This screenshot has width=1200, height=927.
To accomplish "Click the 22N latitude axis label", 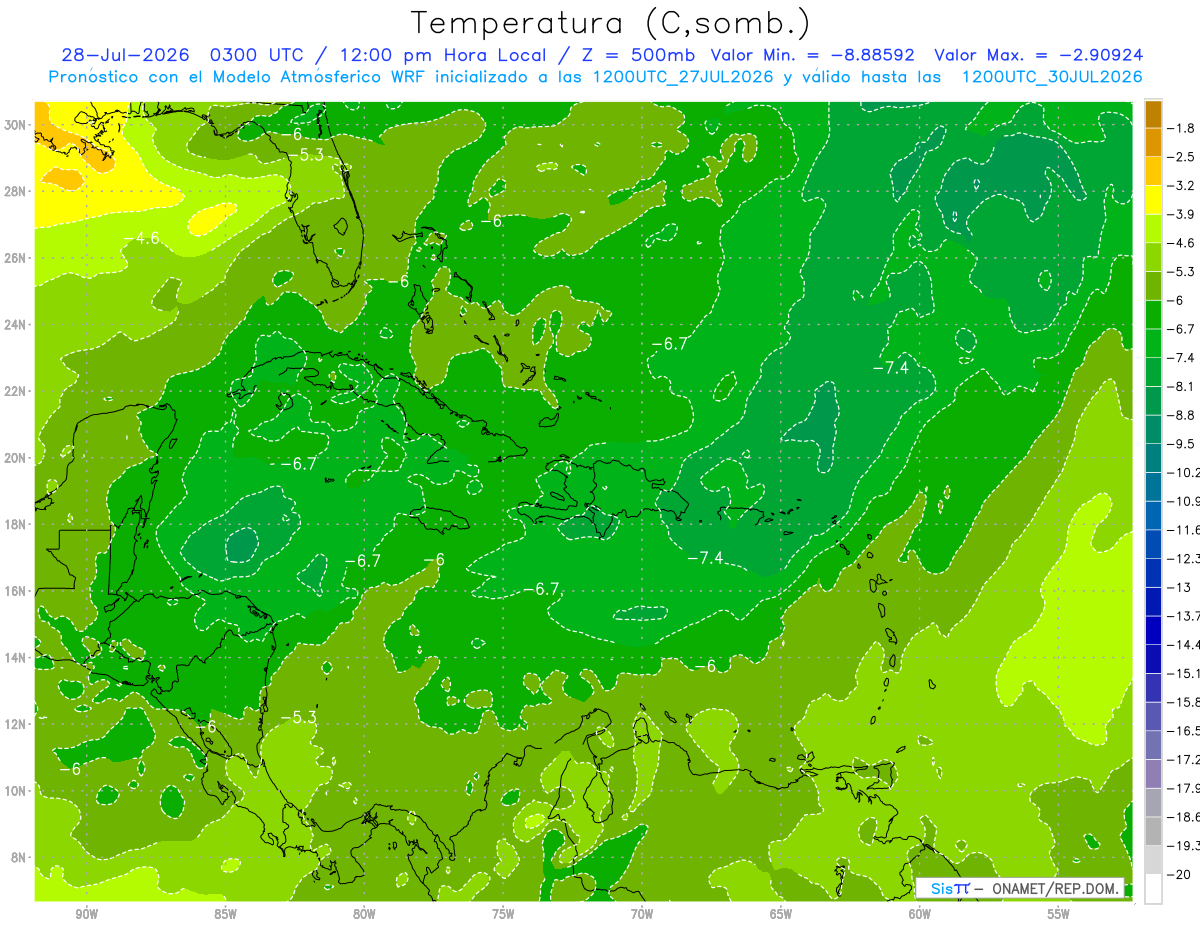I will click(17, 391).
